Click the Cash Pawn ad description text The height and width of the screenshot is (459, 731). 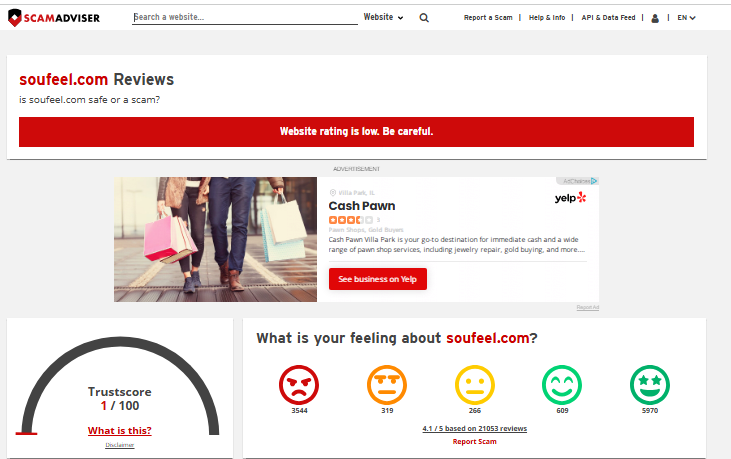tap(457, 245)
